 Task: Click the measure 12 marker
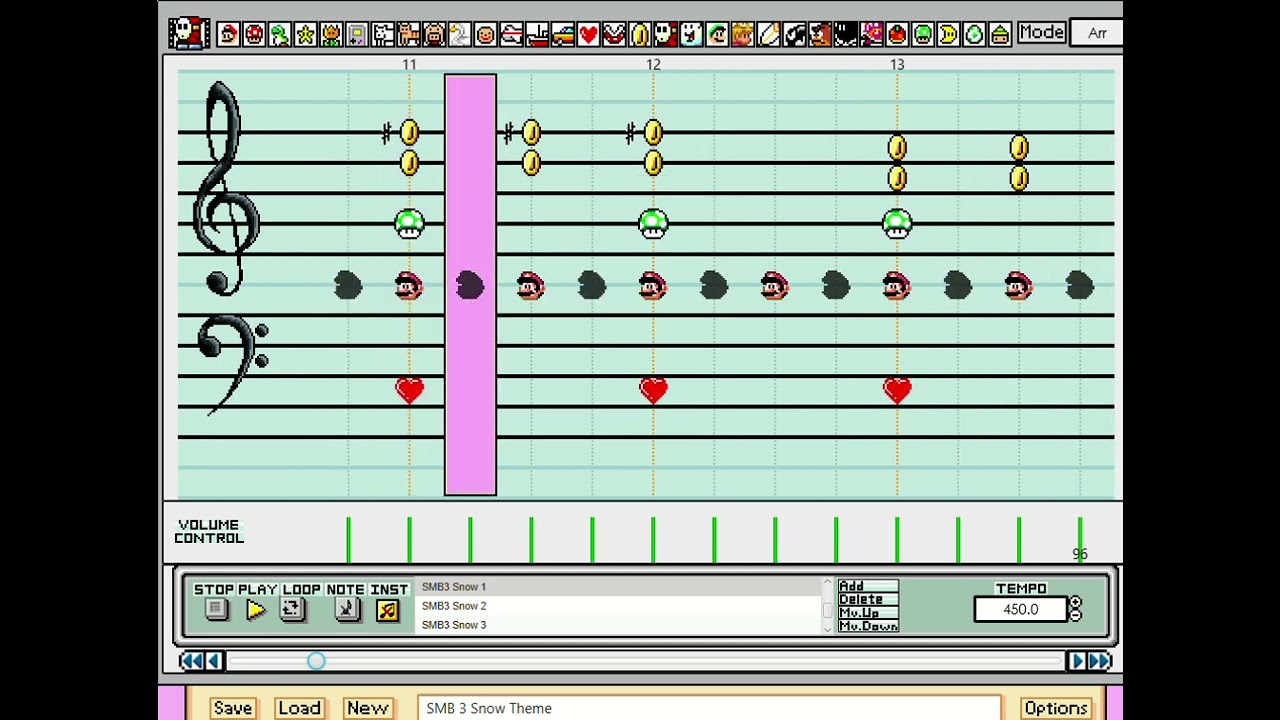click(x=653, y=64)
